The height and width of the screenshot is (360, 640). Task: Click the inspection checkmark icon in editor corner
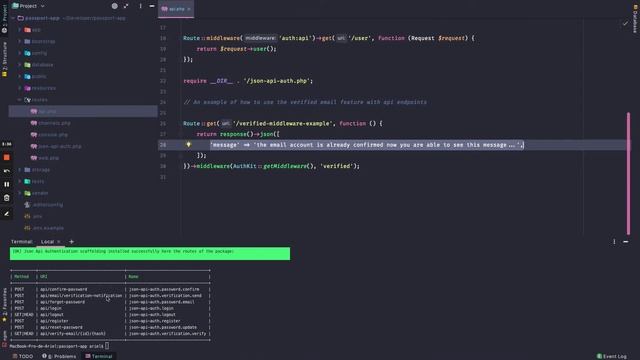click(625, 24)
